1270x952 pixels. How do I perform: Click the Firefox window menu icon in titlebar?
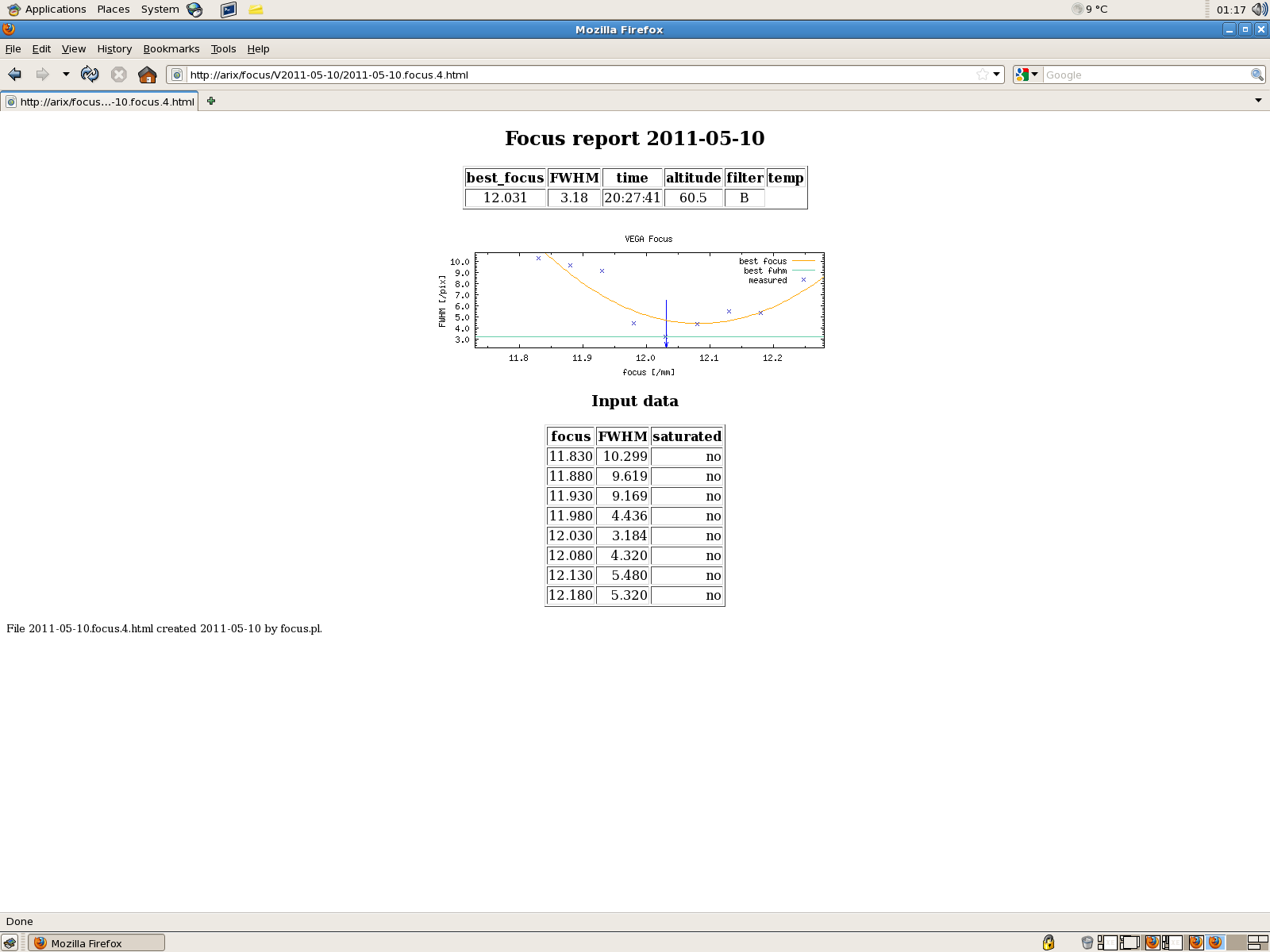(x=9, y=29)
